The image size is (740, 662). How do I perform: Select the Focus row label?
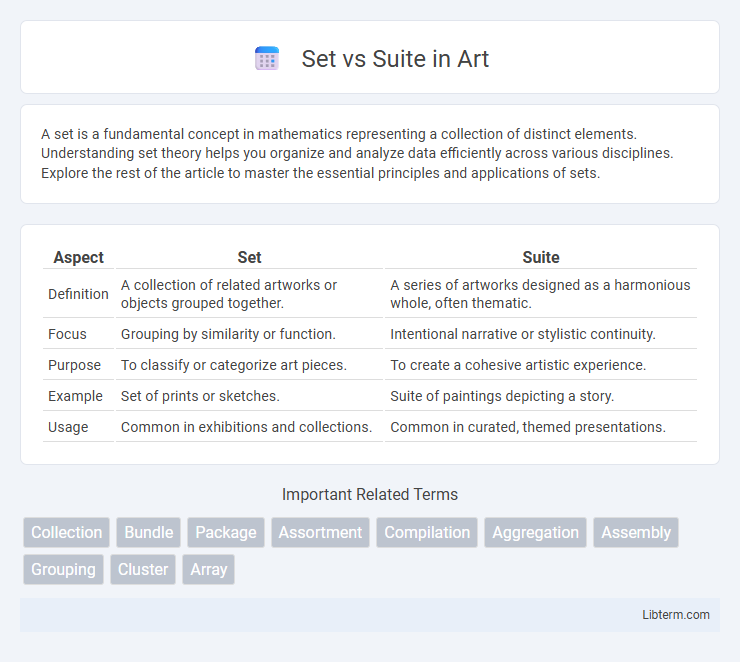tap(67, 334)
